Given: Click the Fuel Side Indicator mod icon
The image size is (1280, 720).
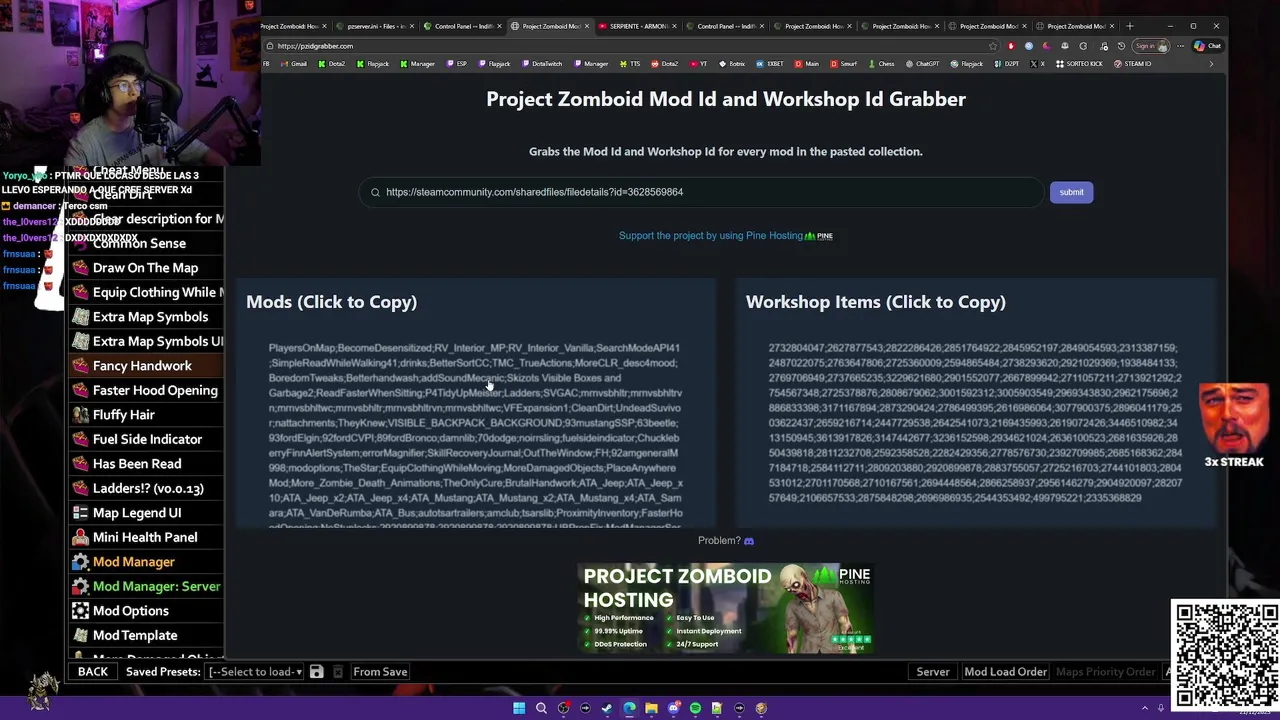Looking at the screenshot, I should [80, 439].
